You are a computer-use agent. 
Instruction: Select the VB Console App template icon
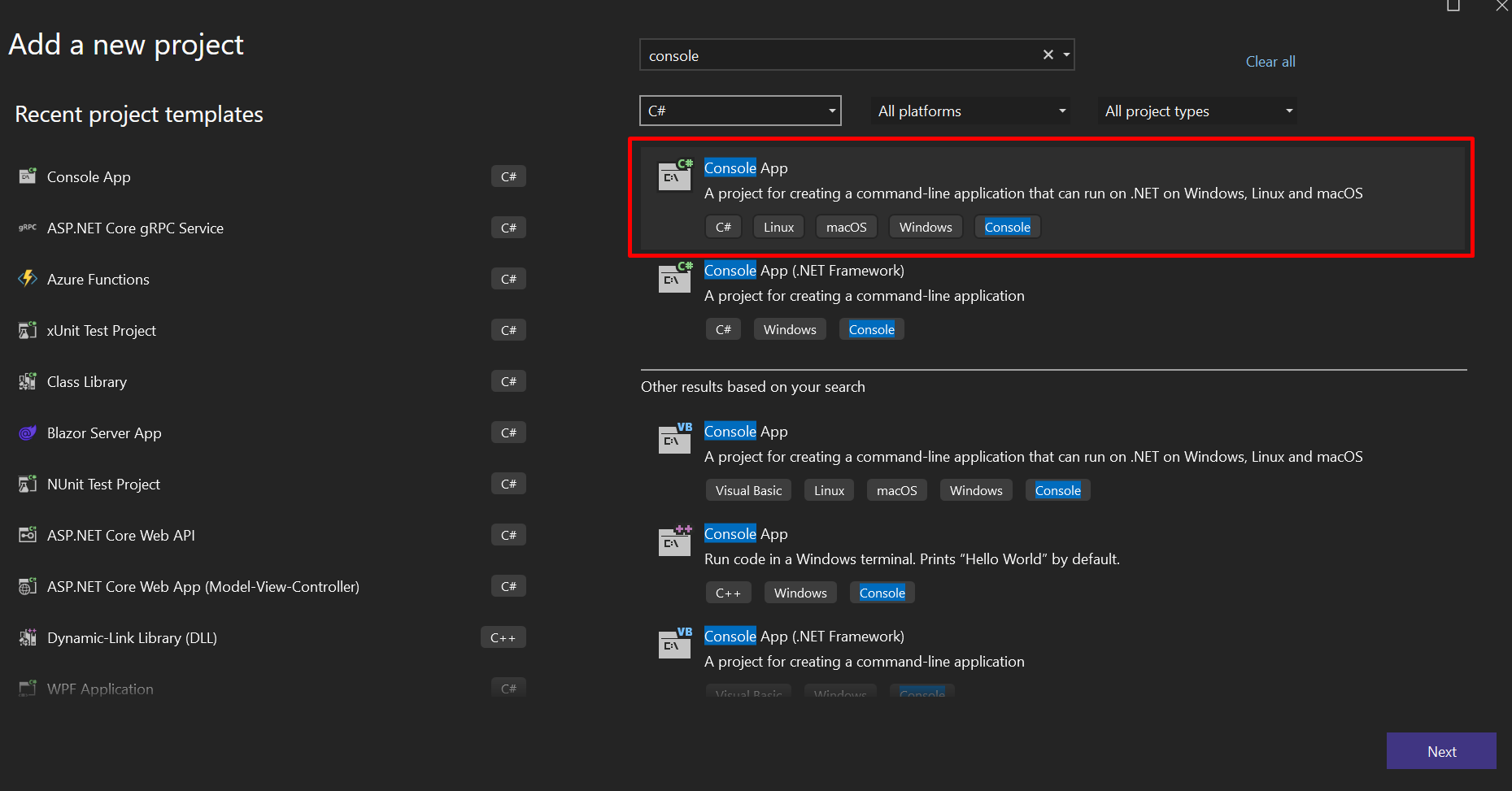click(x=675, y=438)
